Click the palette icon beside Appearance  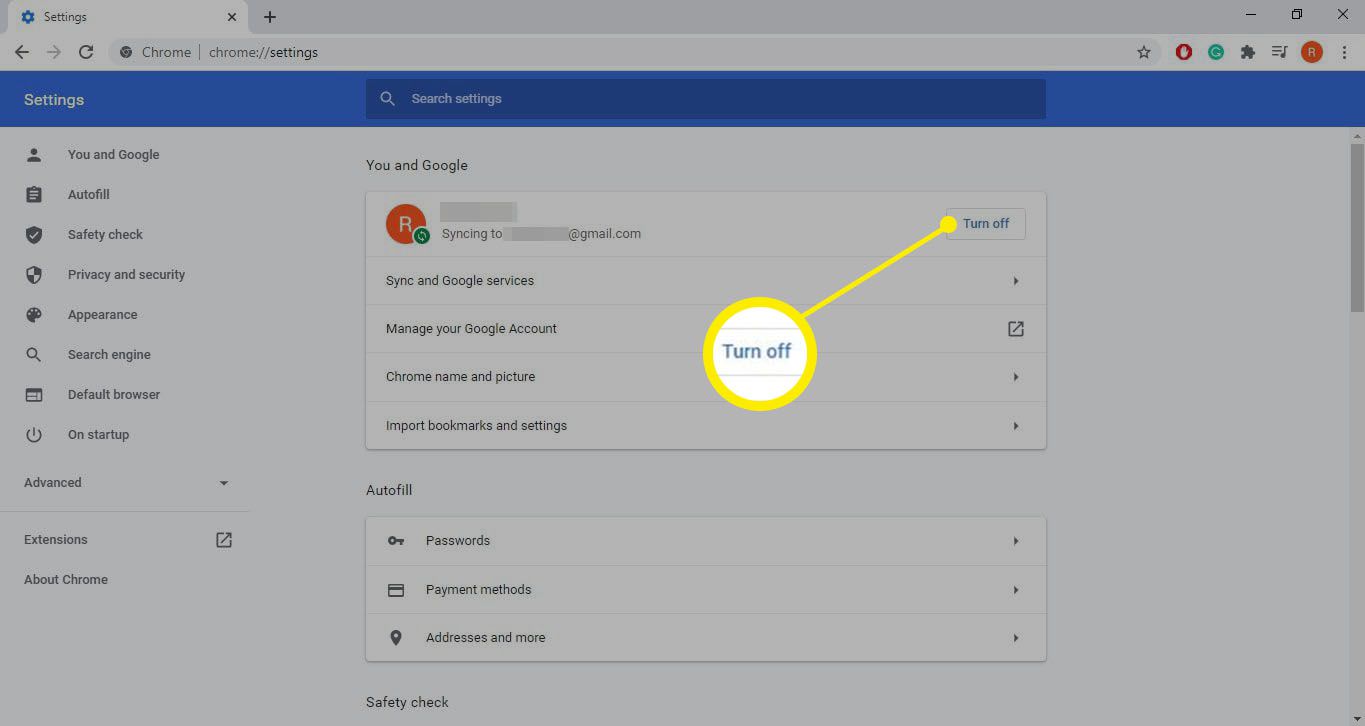(x=34, y=315)
